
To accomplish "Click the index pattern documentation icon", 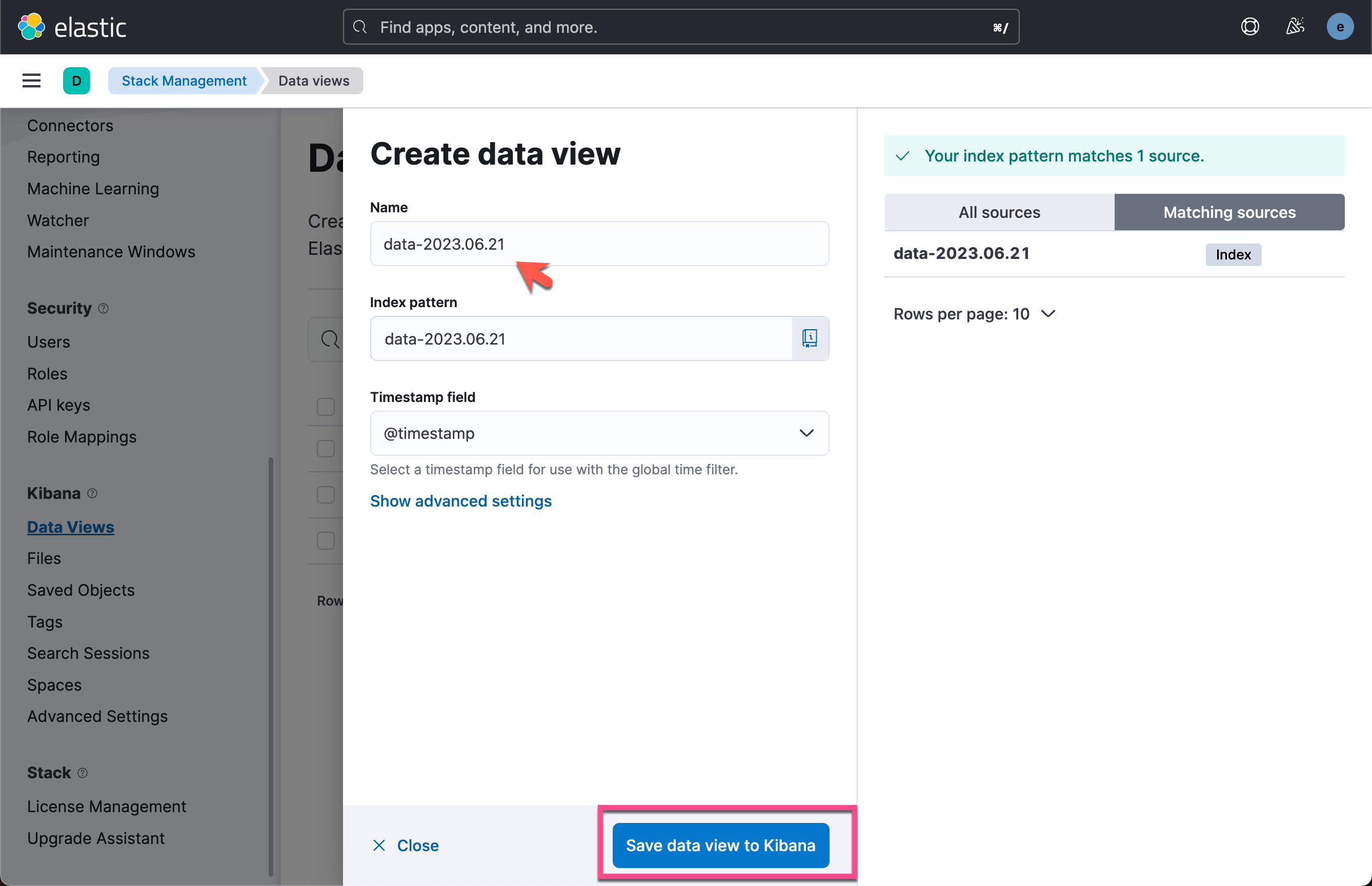I will tap(810, 338).
